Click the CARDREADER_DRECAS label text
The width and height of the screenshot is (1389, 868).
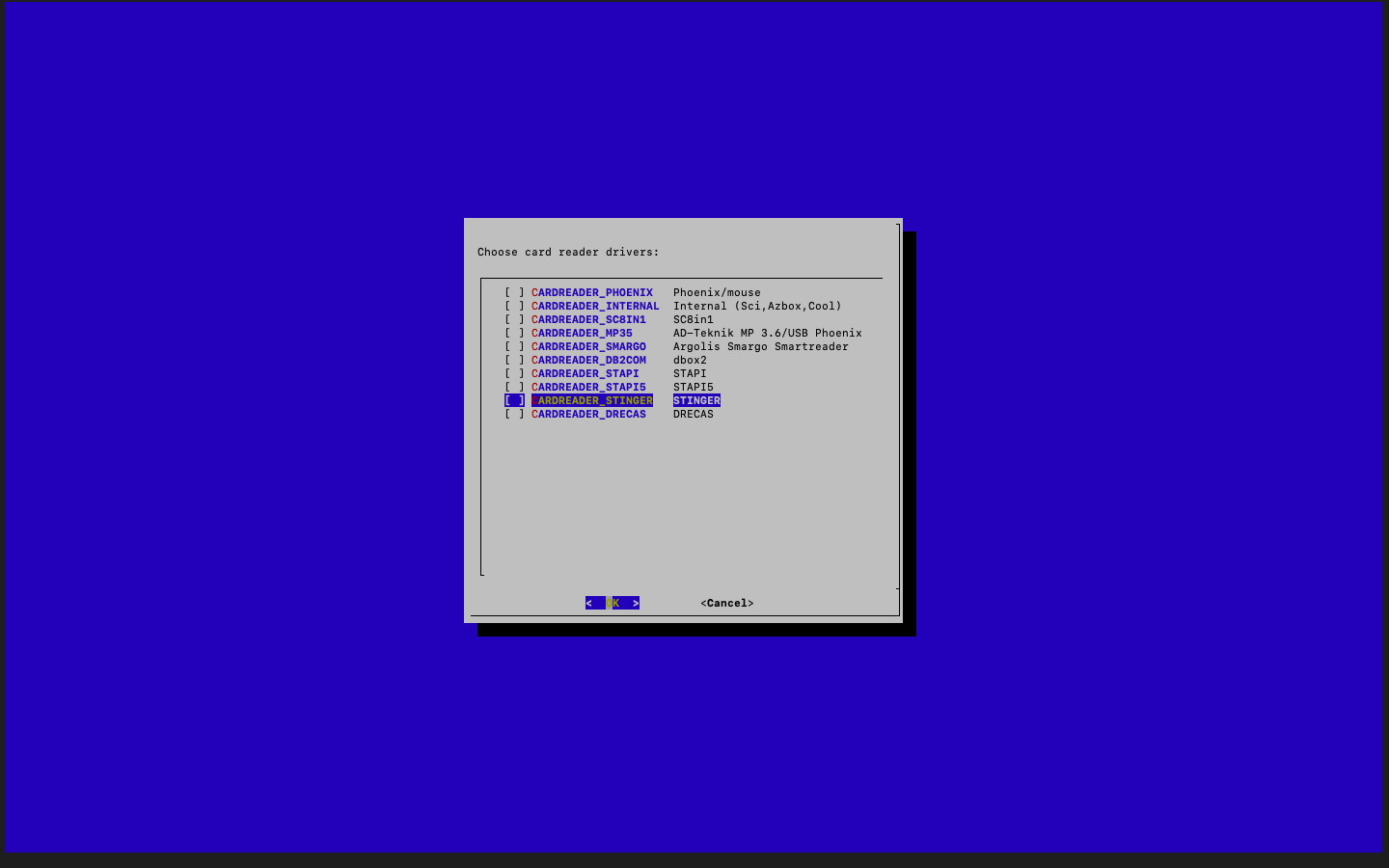click(x=588, y=414)
